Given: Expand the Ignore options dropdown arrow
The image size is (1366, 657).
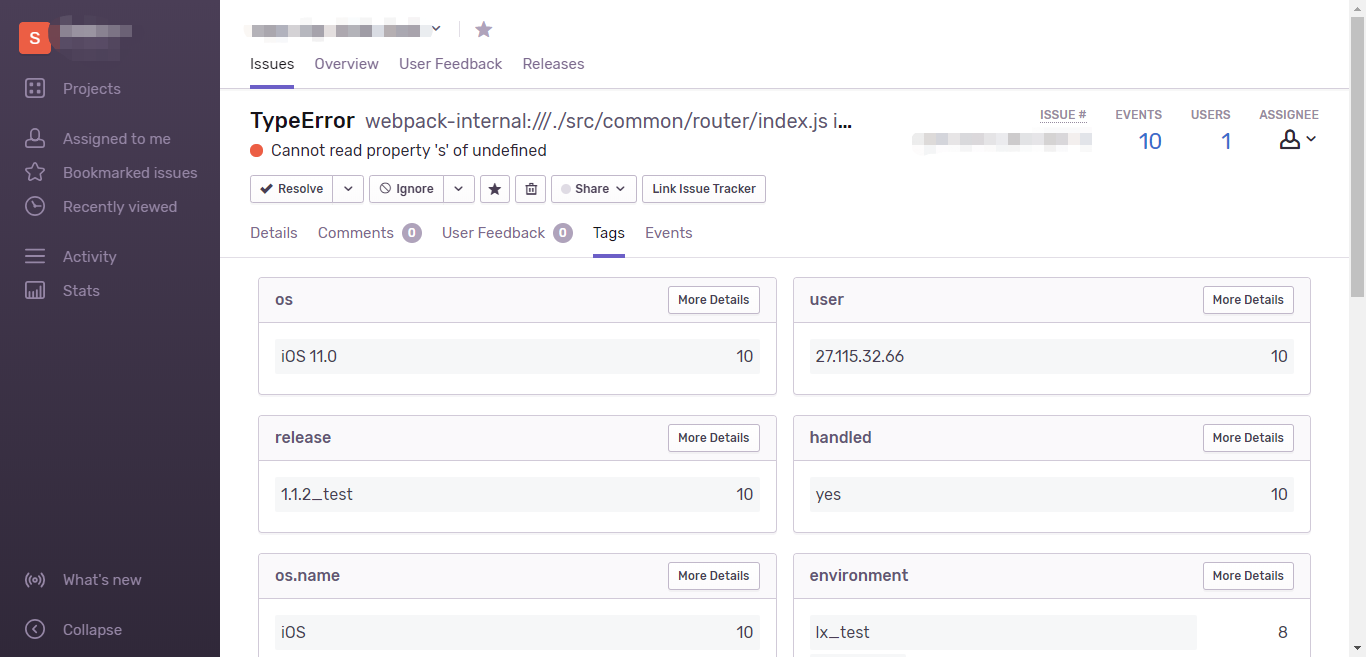Looking at the screenshot, I should pyautogui.click(x=458, y=189).
